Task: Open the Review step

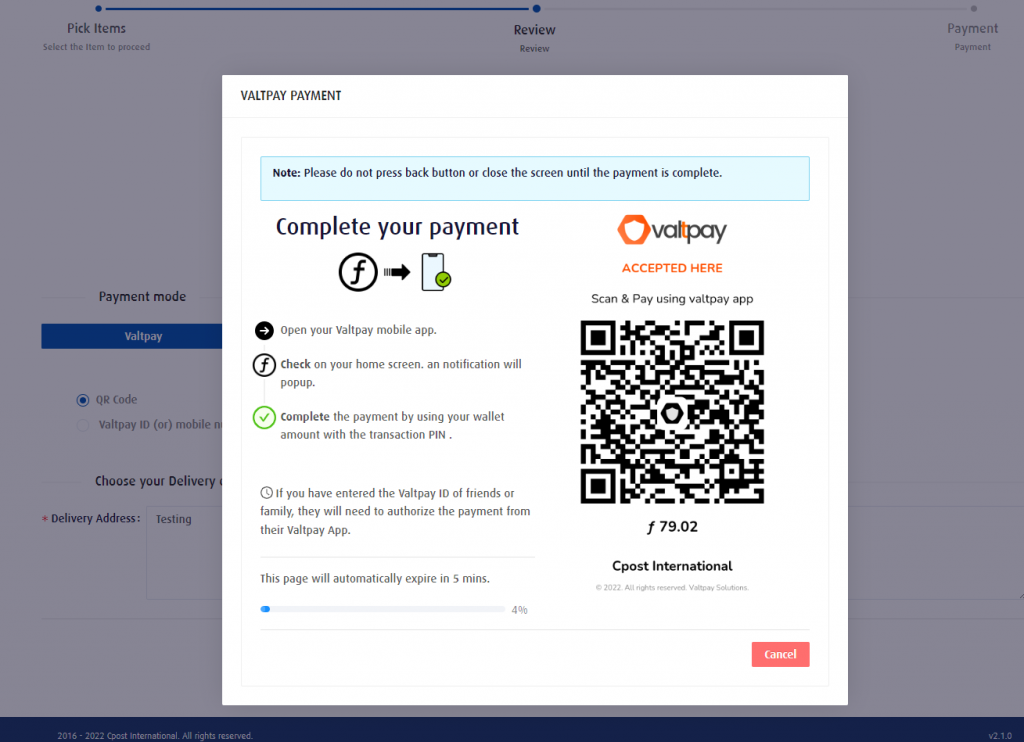Action: [x=535, y=30]
